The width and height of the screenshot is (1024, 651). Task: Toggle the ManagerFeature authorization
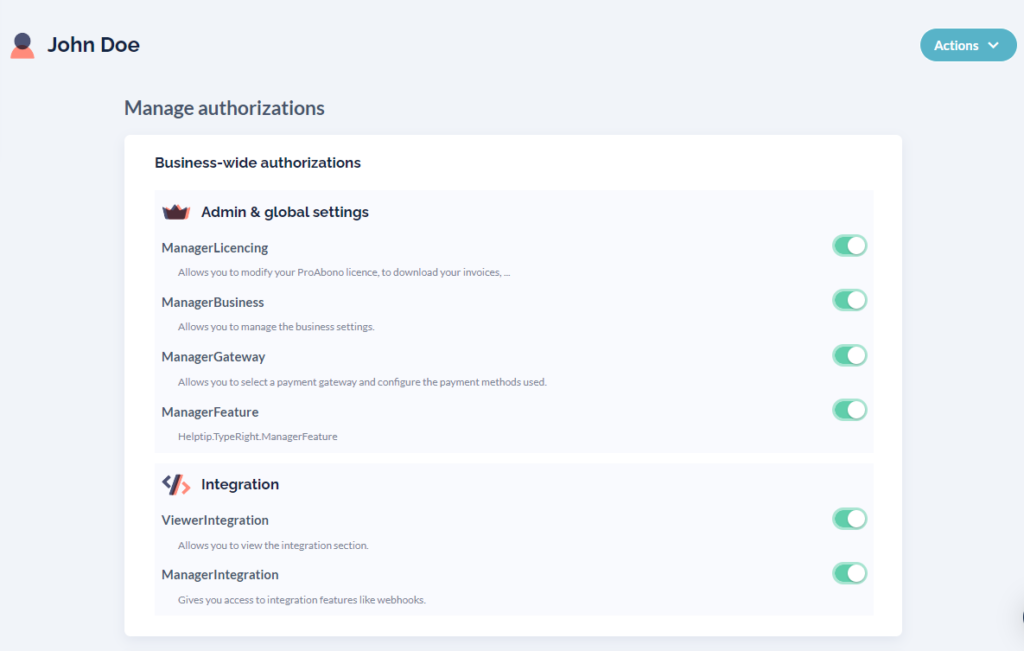(x=850, y=410)
